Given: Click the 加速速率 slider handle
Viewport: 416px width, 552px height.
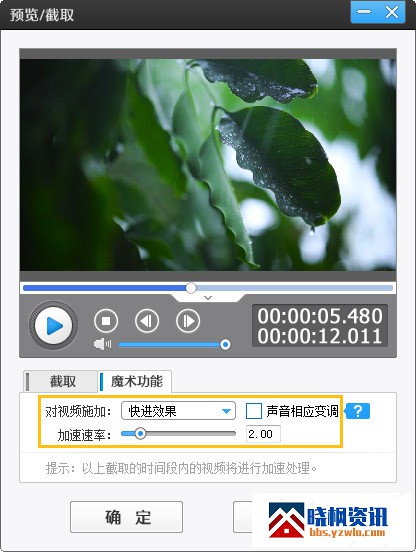Looking at the screenshot, I should [x=140, y=433].
